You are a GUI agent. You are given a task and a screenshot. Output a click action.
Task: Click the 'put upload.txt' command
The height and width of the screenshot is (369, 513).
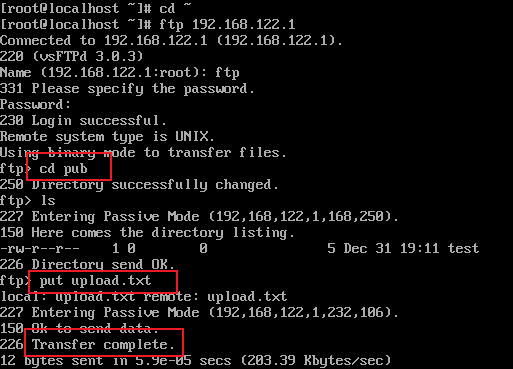[x=95, y=281]
